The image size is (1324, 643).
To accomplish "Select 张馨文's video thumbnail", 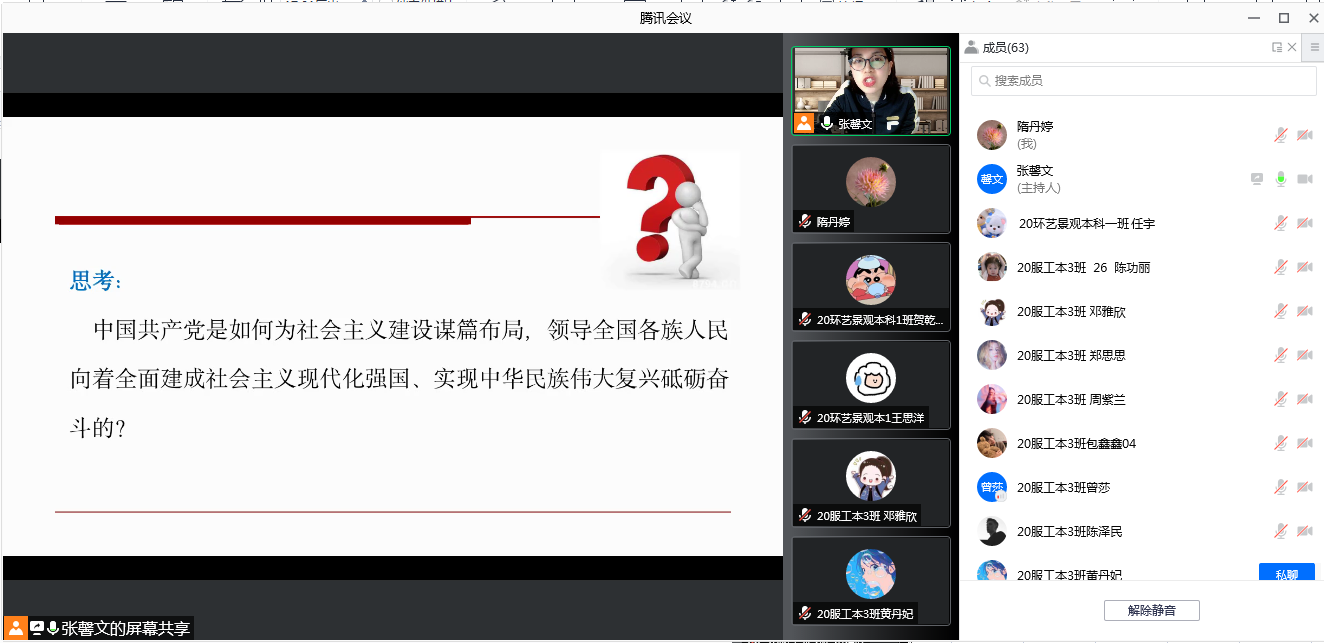I will [870, 90].
